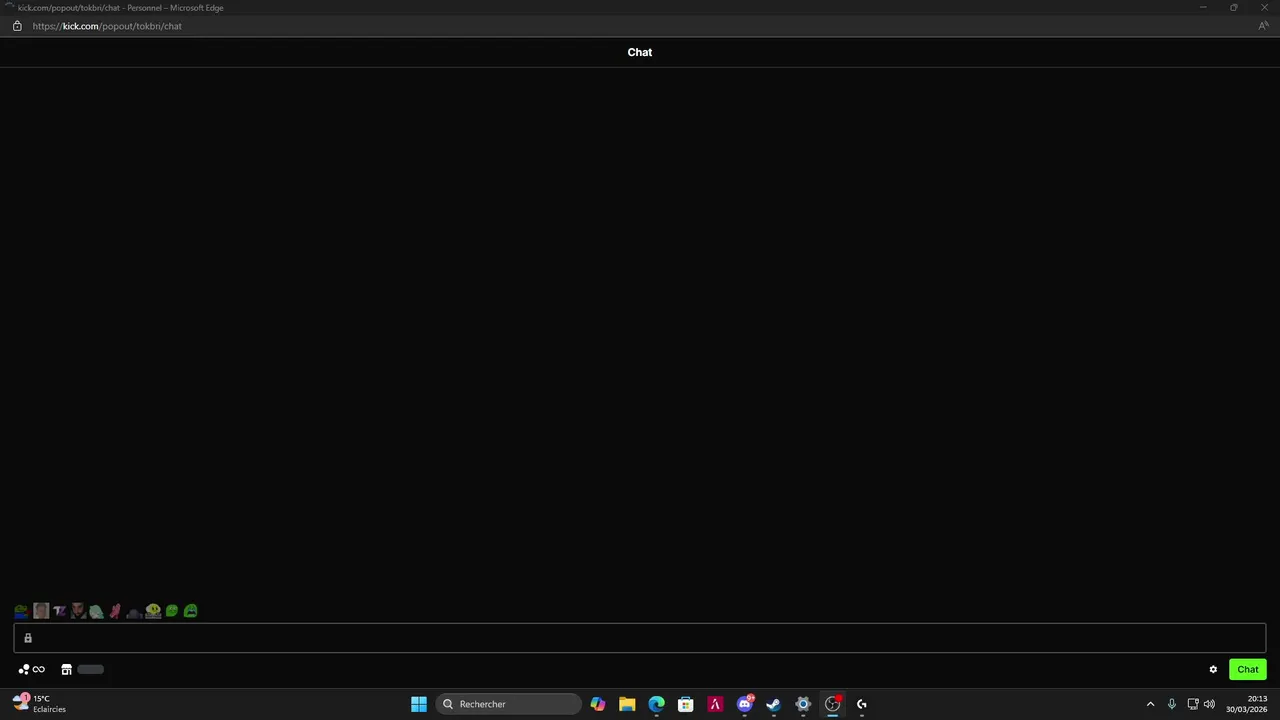Image resolution: width=1280 pixels, height=720 pixels.
Task: Insert the yellow smiley face emote
Action: tap(153, 611)
